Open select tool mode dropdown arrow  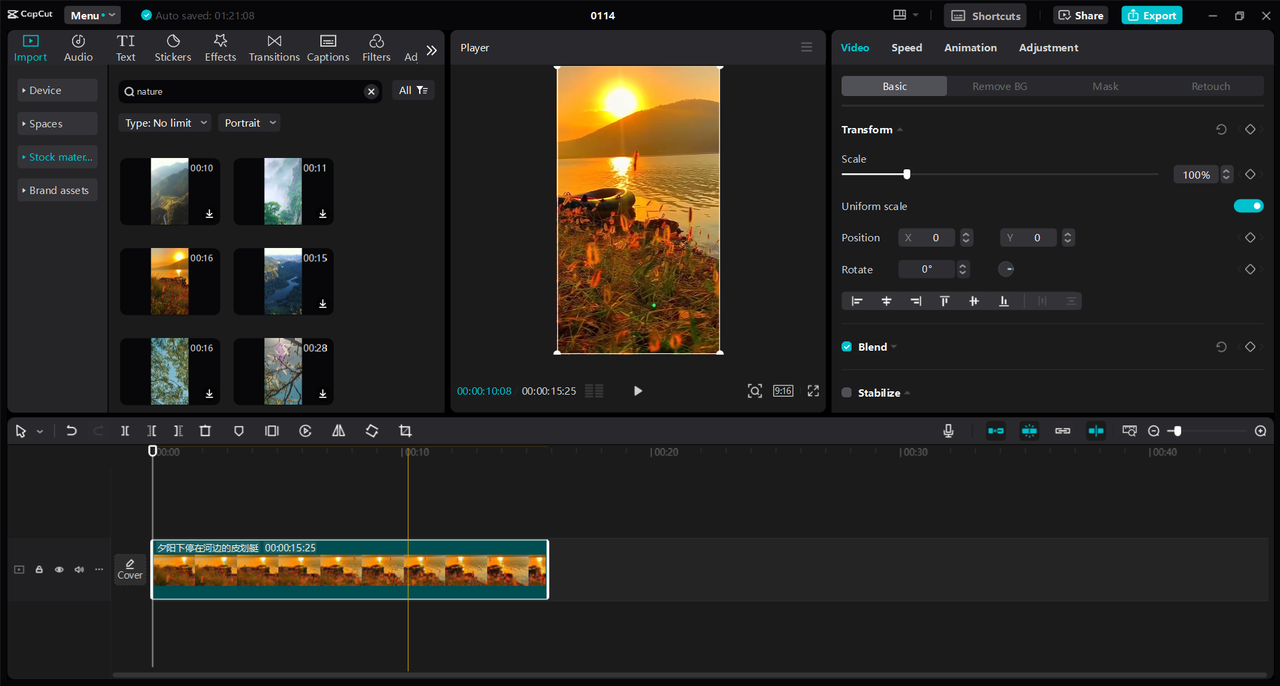(x=40, y=432)
